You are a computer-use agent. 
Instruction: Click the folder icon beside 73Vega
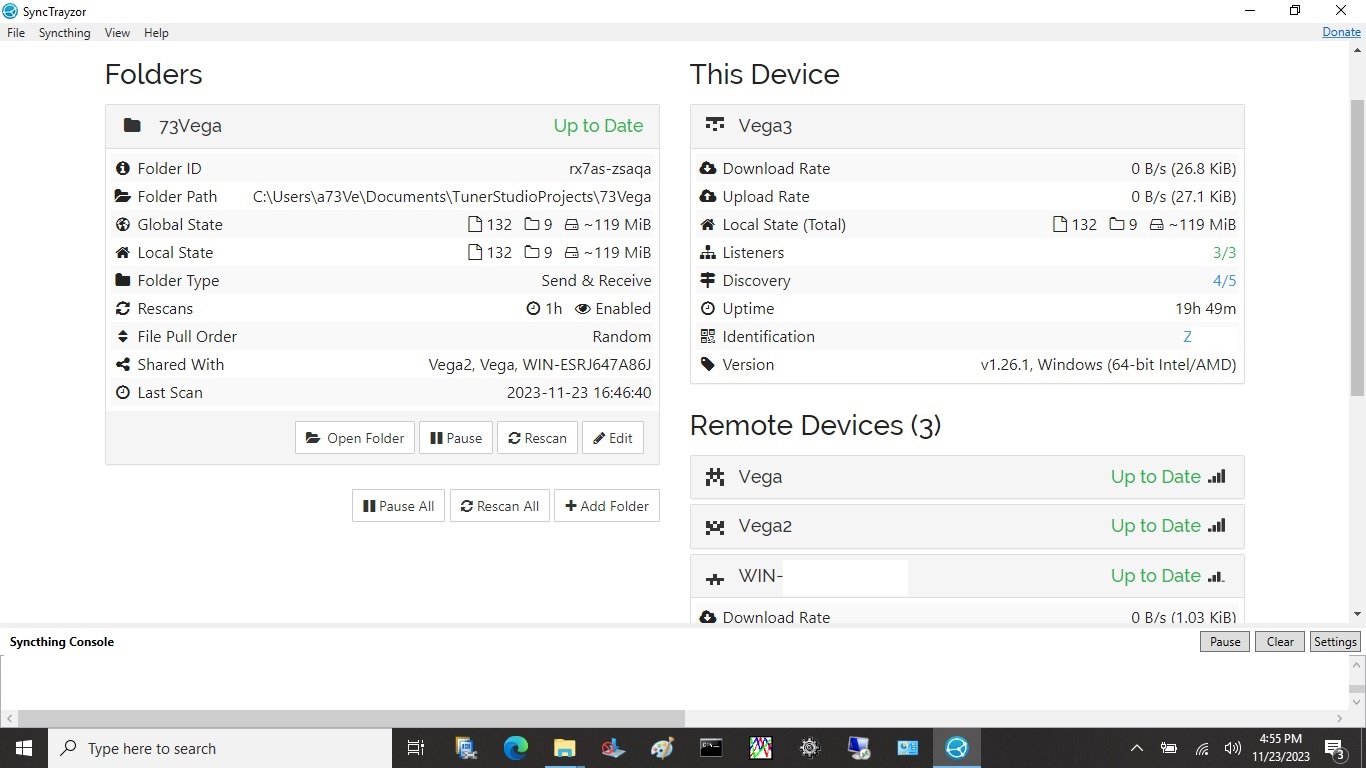click(132, 126)
